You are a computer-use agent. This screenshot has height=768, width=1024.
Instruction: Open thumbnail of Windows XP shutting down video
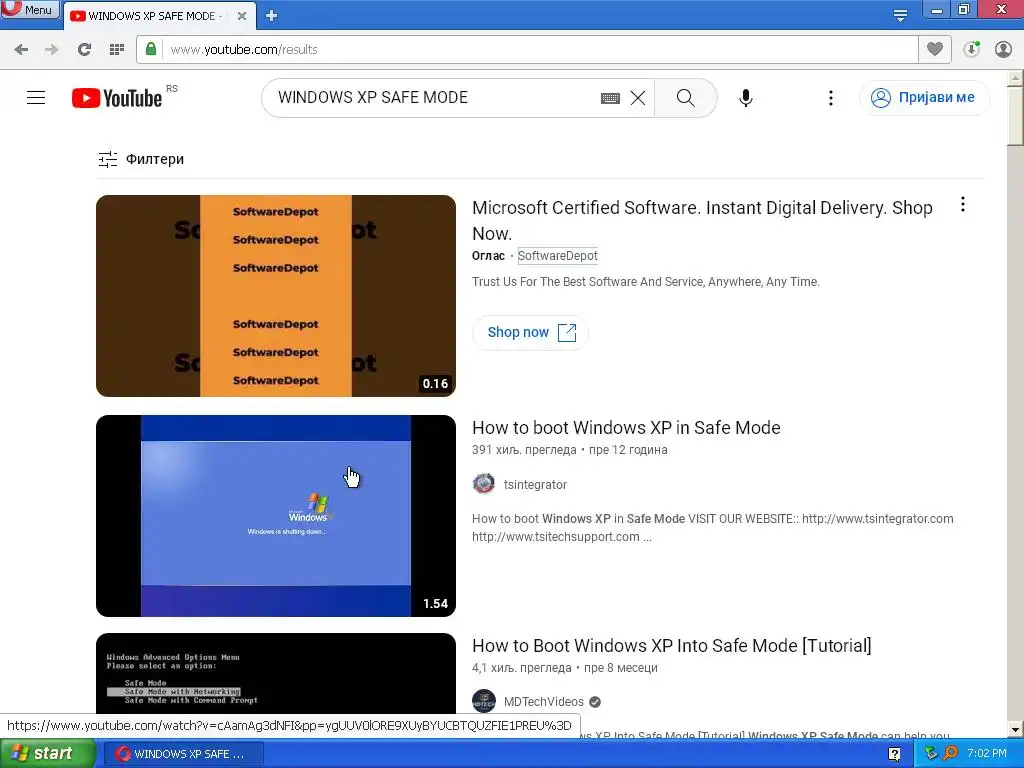pos(276,516)
